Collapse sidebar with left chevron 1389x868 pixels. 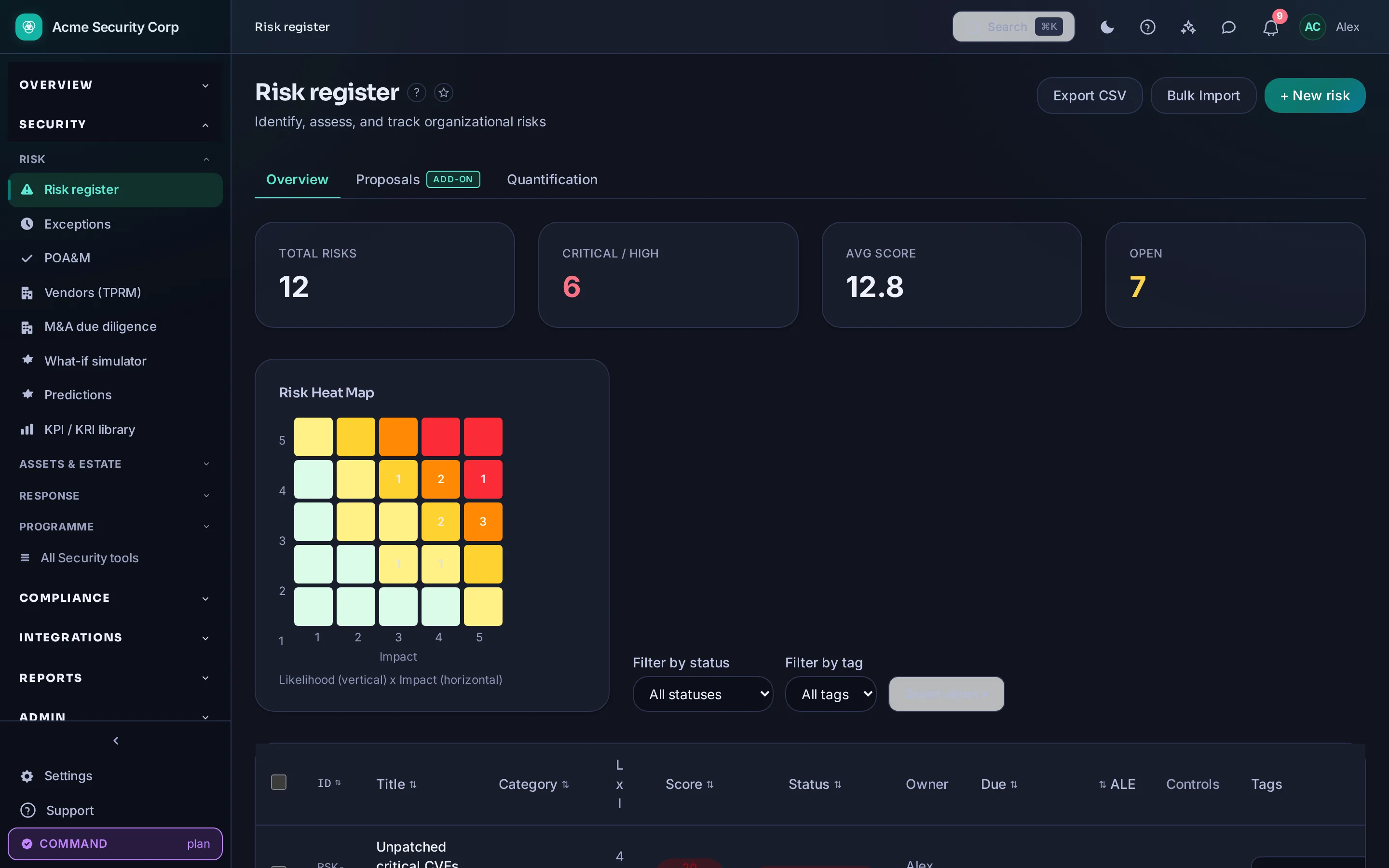[x=115, y=741]
